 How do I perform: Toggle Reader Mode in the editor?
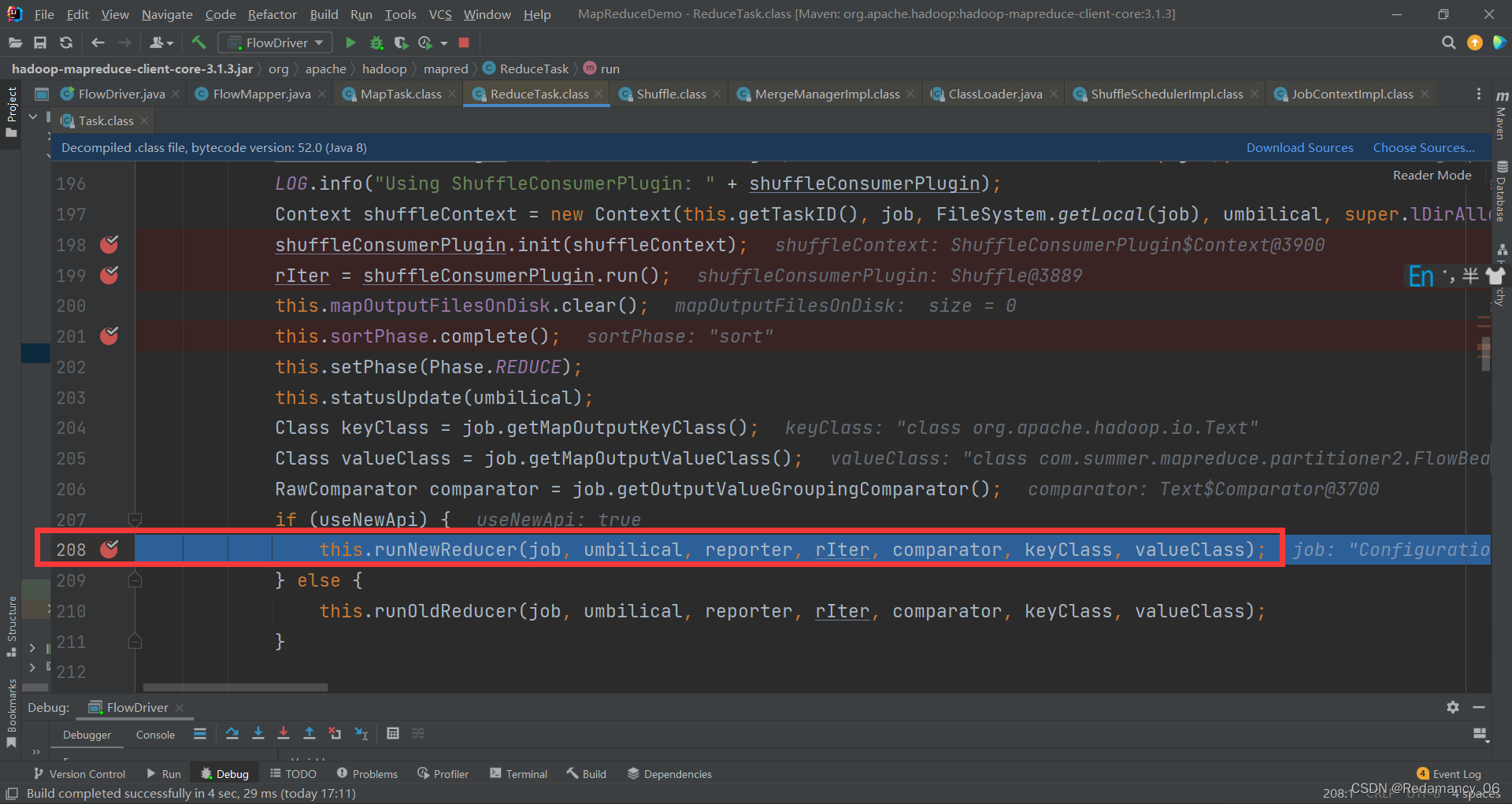(1432, 175)
